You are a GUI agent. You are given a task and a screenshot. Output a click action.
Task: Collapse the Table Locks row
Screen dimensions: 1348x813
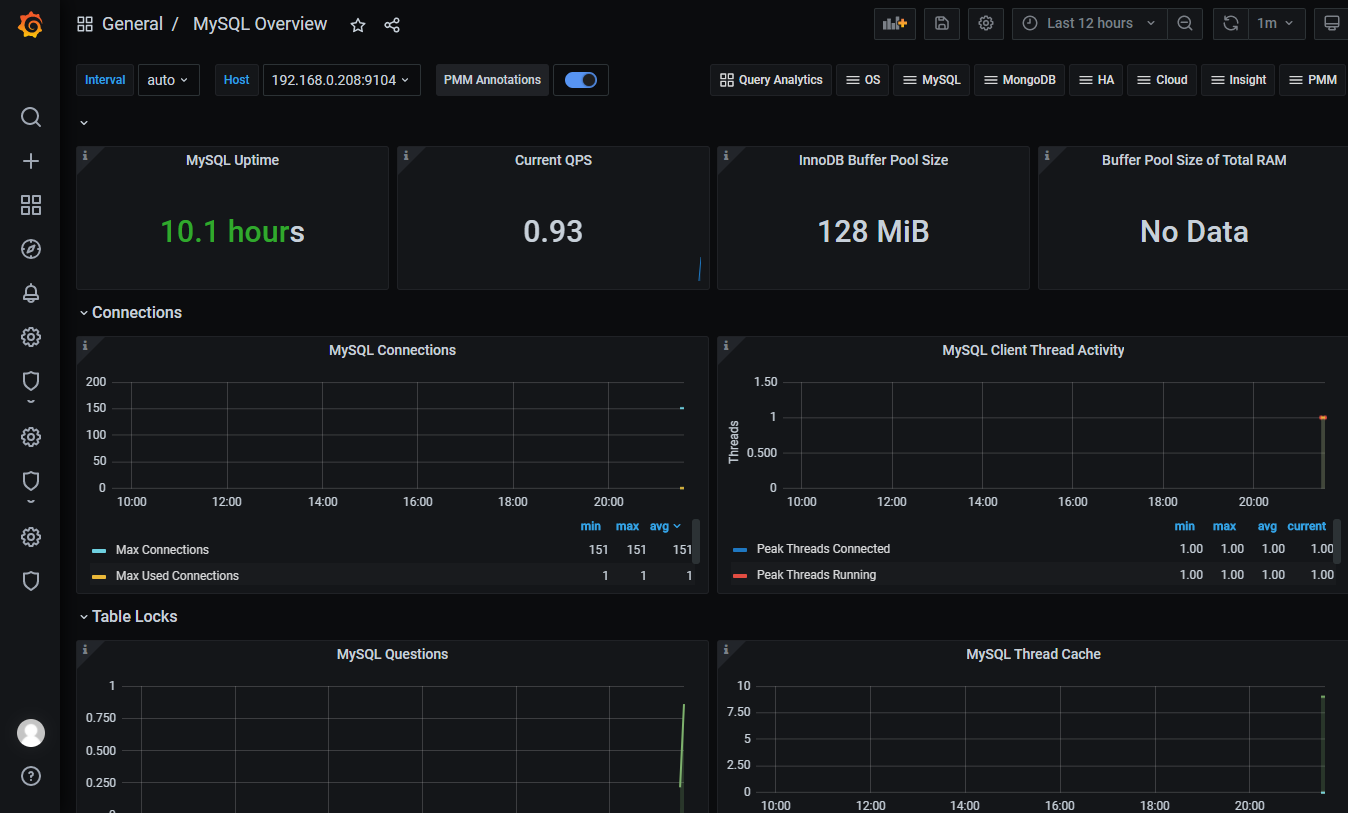128,617
